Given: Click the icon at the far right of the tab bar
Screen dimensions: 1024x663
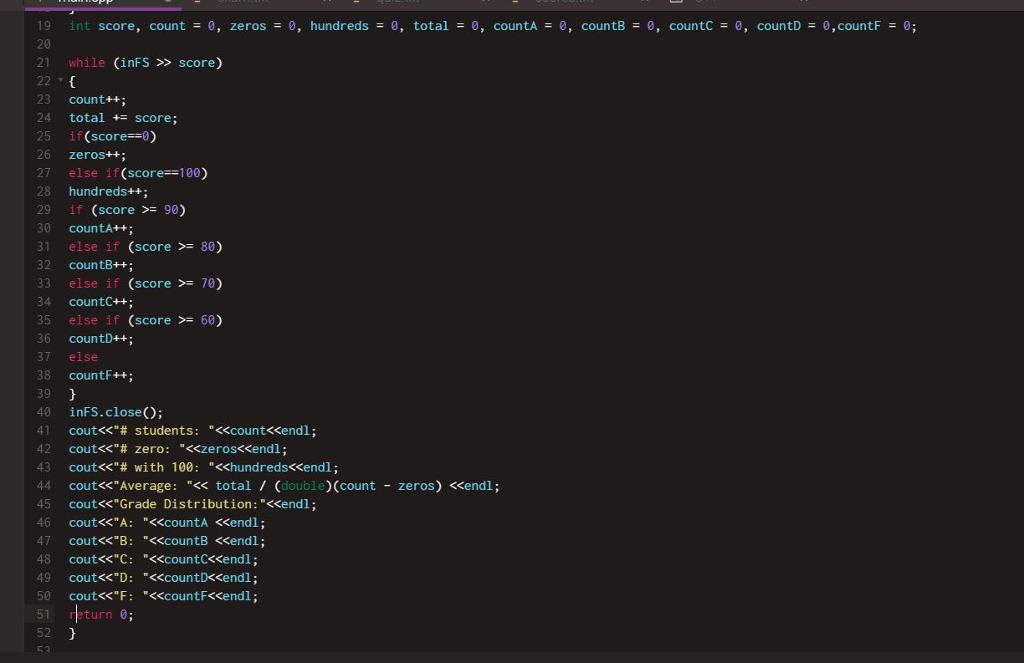Looking at the screenshot, I should pos(803,4).
